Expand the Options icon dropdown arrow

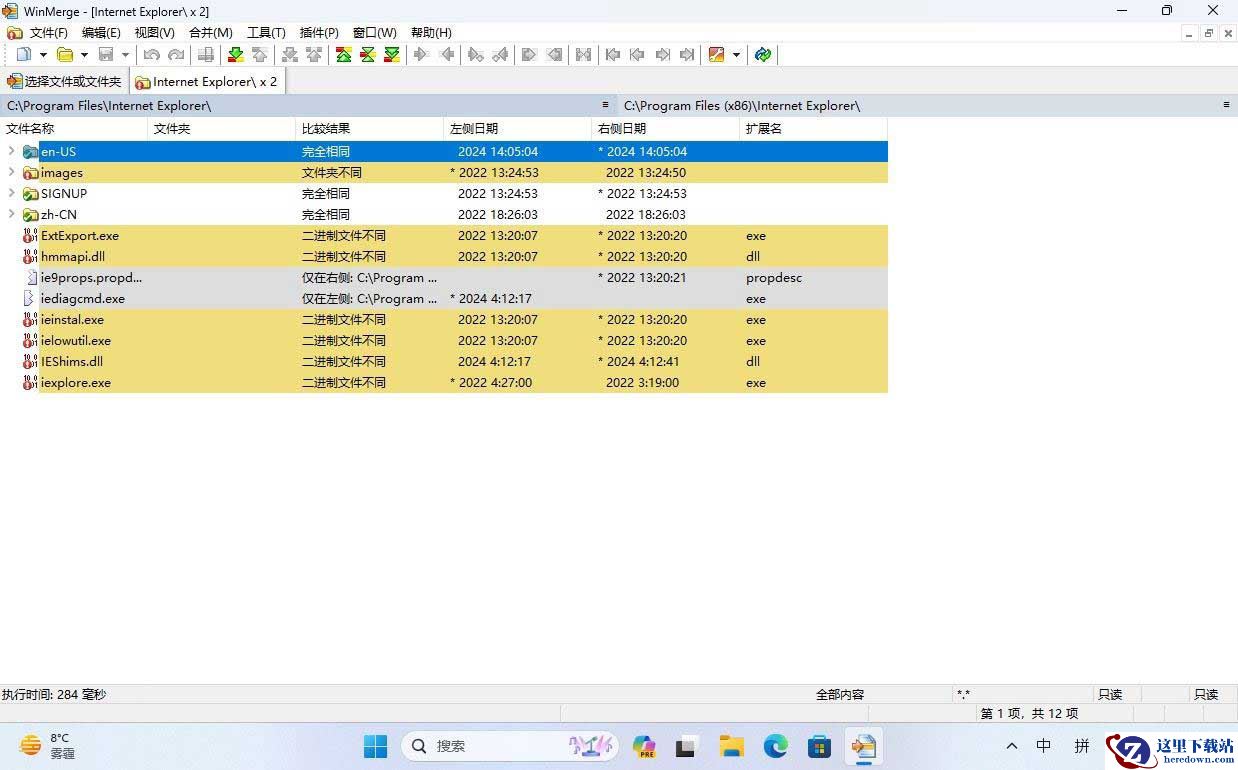click(736, 55)
